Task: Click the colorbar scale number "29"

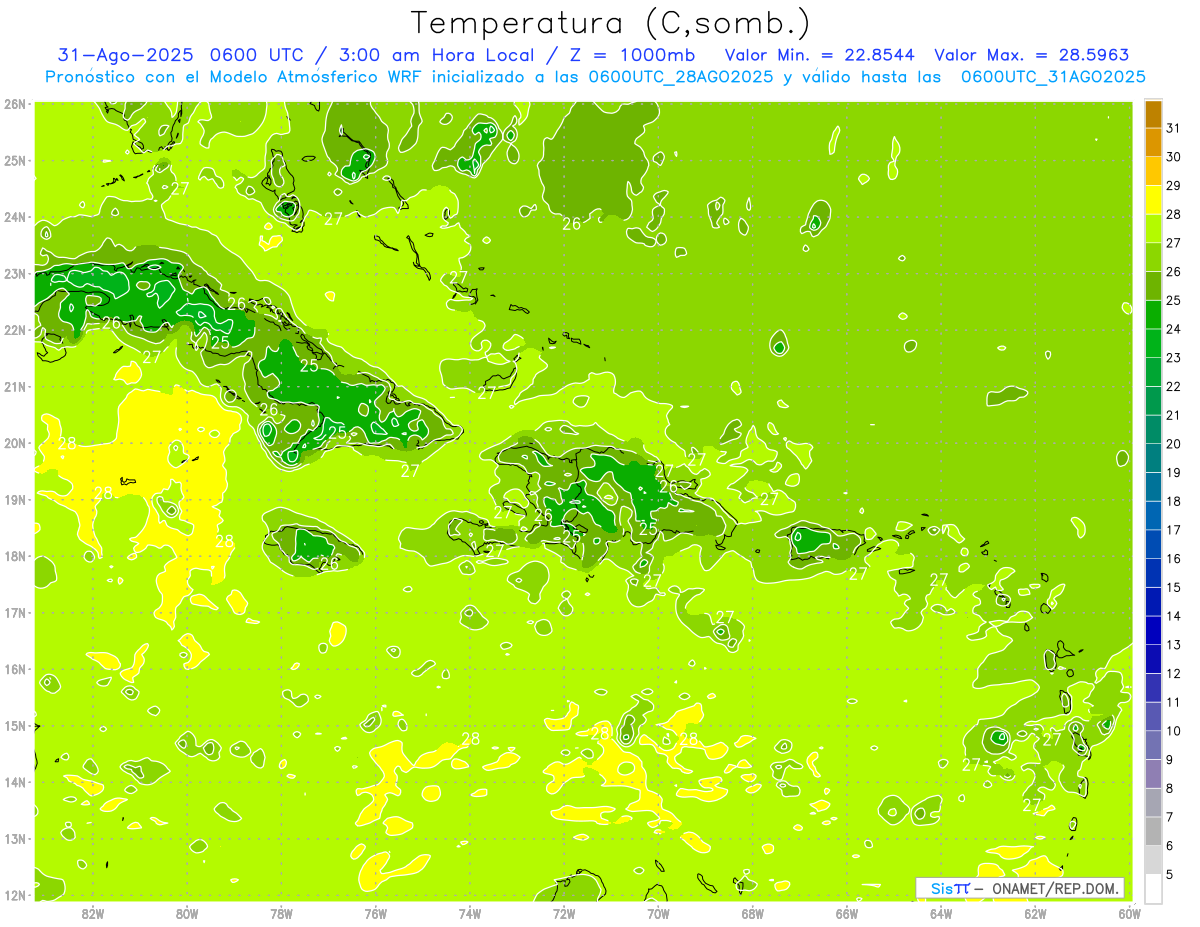Action: tap(1173, 186)
